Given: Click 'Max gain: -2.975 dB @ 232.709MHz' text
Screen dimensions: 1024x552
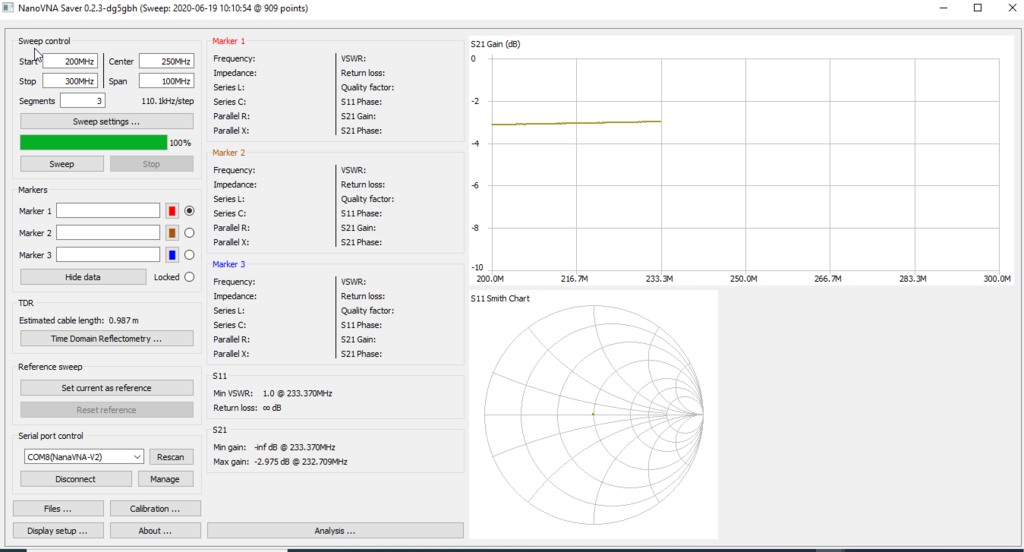Looking at the screenshot, I should pos(280,462).
